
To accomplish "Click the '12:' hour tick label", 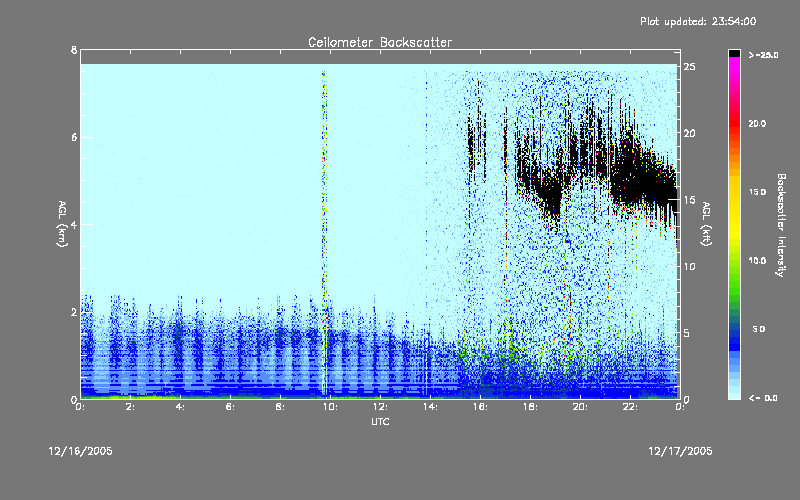I will pyautogui.click(x=380, y=407).
